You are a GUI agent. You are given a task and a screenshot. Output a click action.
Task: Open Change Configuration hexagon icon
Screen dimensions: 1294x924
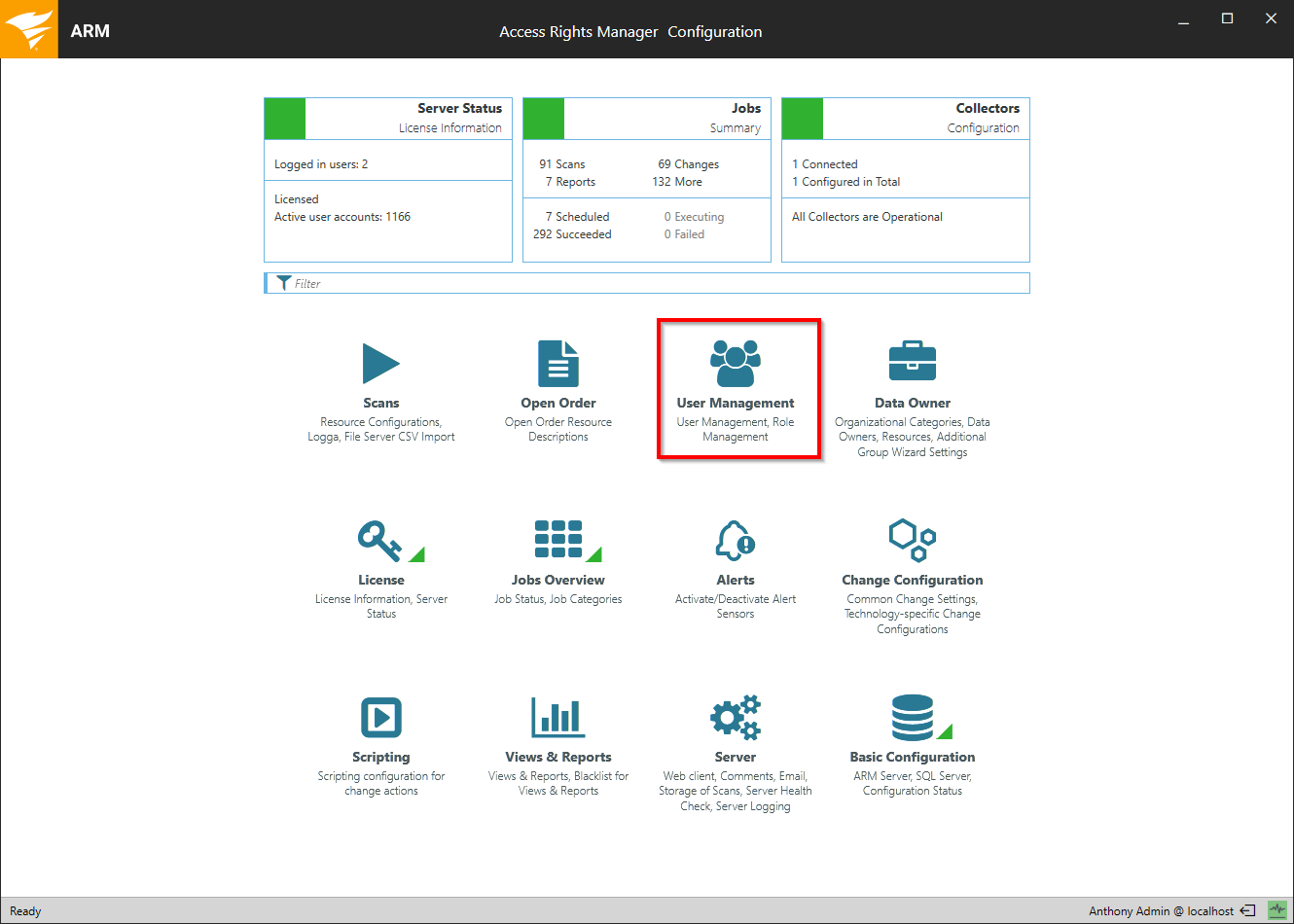(912, 540)
